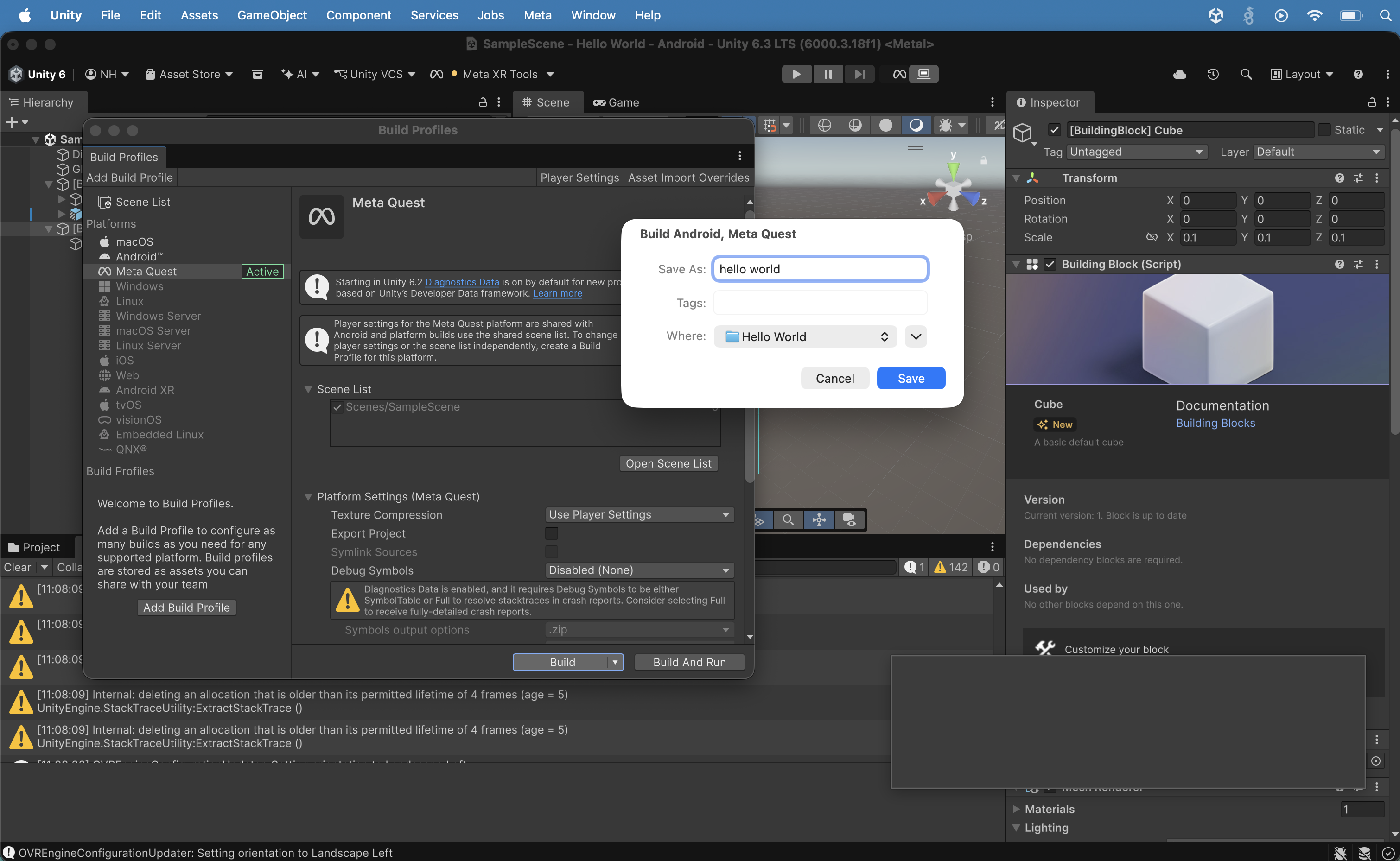Enable the Static checkbox in Inspector
The image size is (1400, 861).
pos(1324,130)
